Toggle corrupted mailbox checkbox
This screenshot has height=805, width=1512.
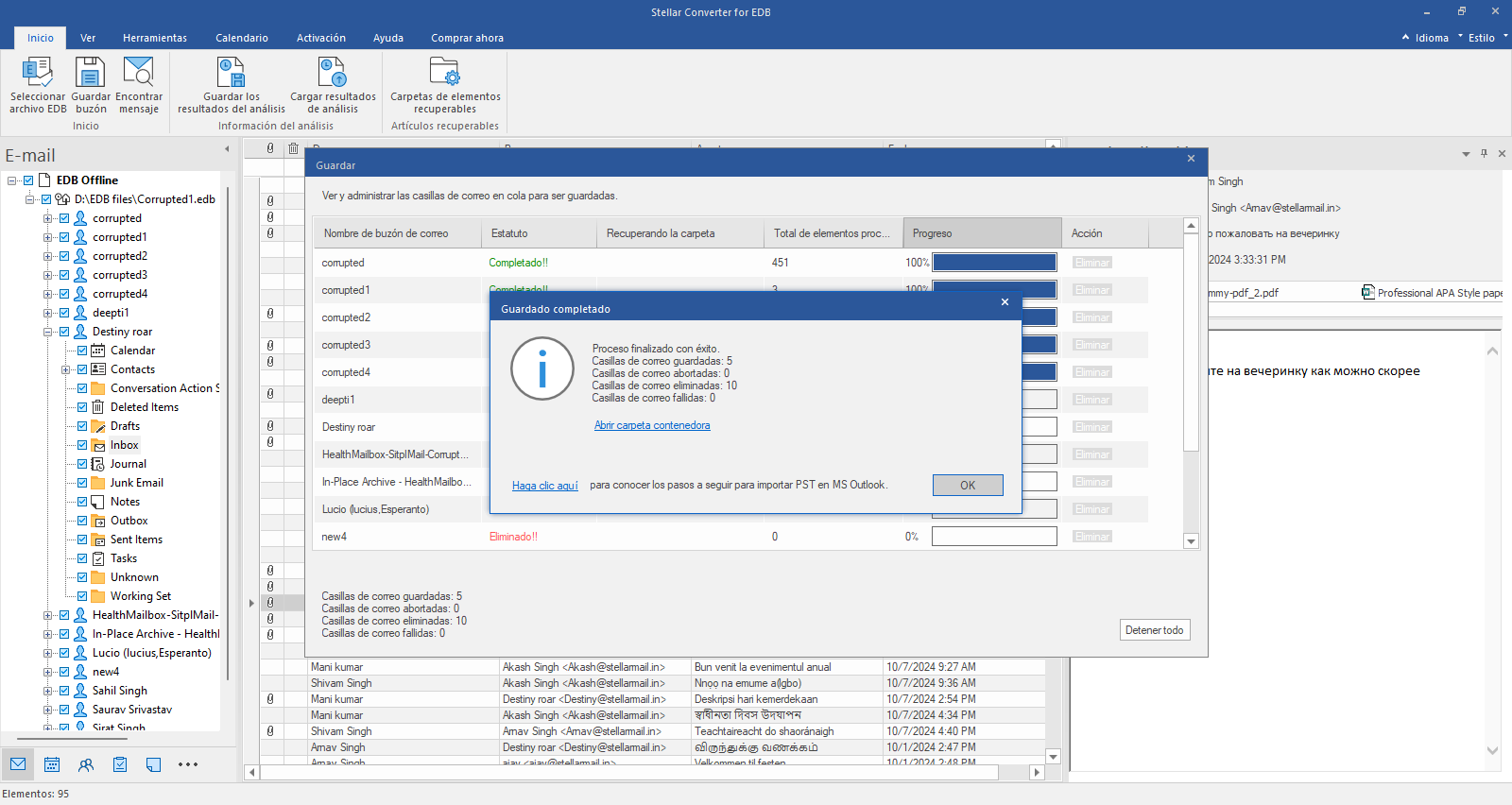pos(64,218)
